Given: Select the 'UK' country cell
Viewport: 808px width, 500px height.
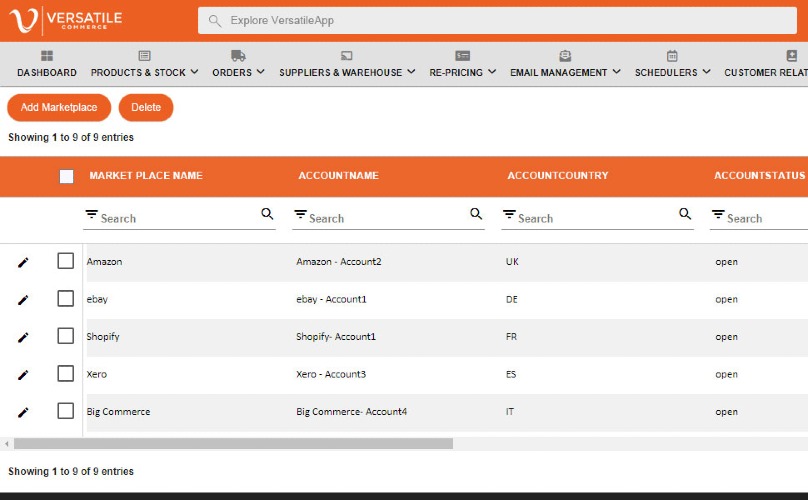Looking at the screenshot, I should [x=512, y=262].
